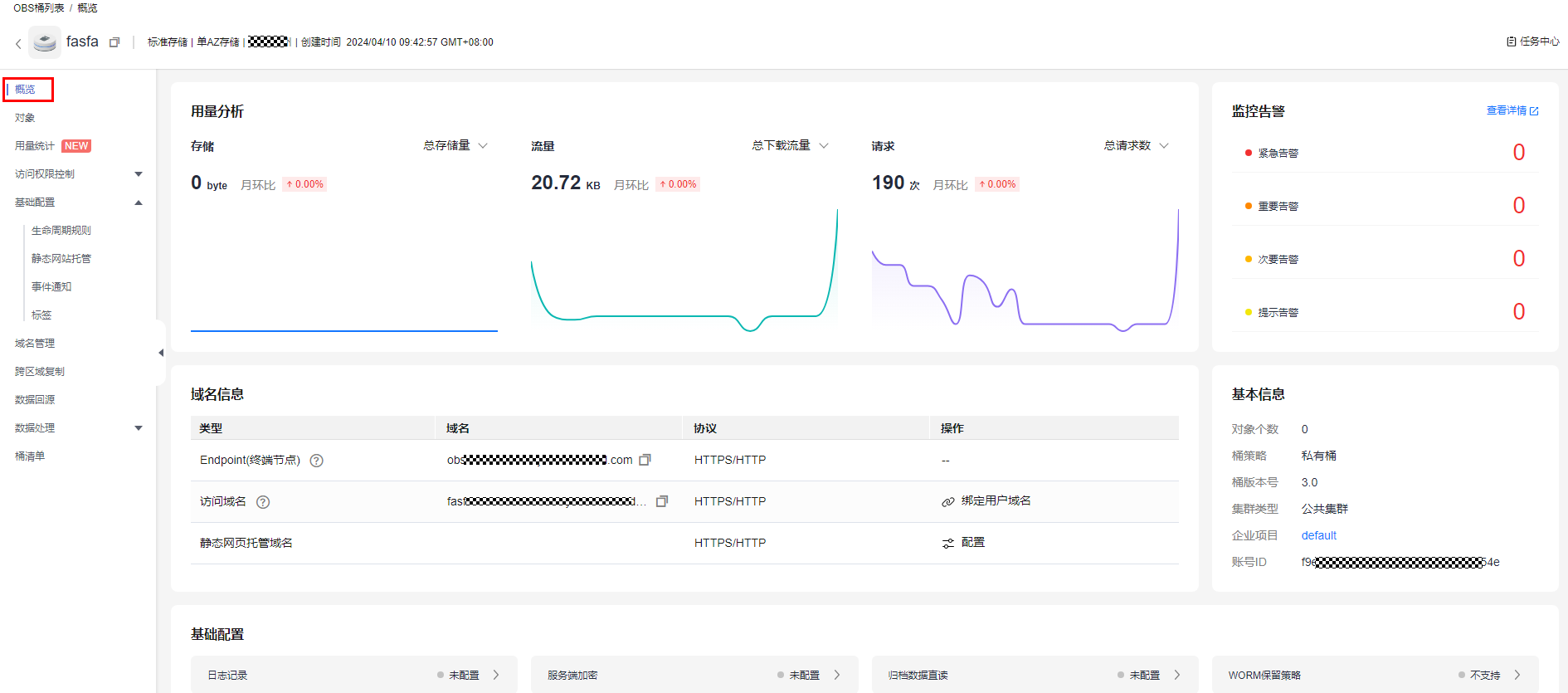Collapse the left sidebar with the arrow handle
The width and height of the screenshot is (1568, 693).
(161, 353)
